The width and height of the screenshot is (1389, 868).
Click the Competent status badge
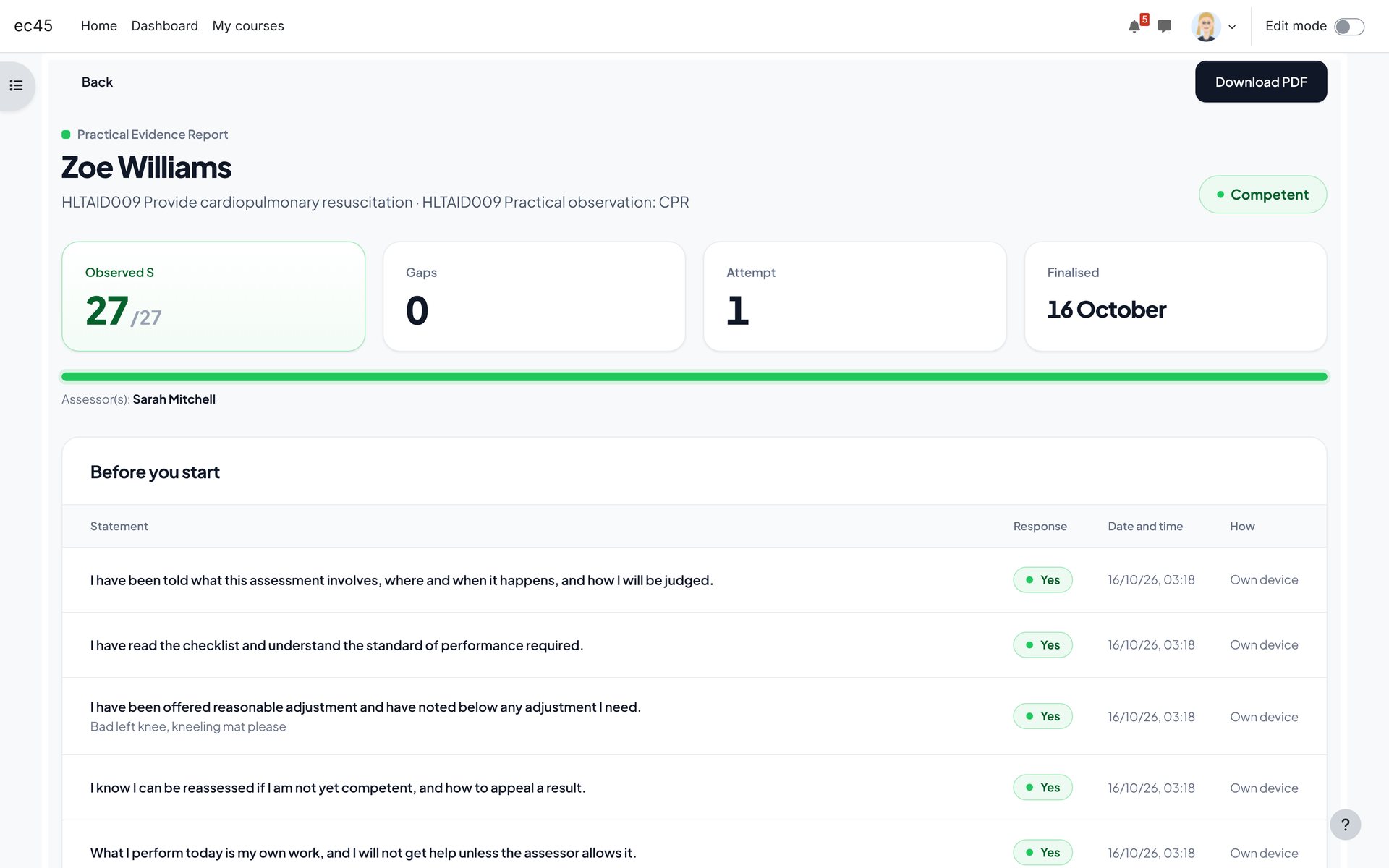coord(1262,195)
